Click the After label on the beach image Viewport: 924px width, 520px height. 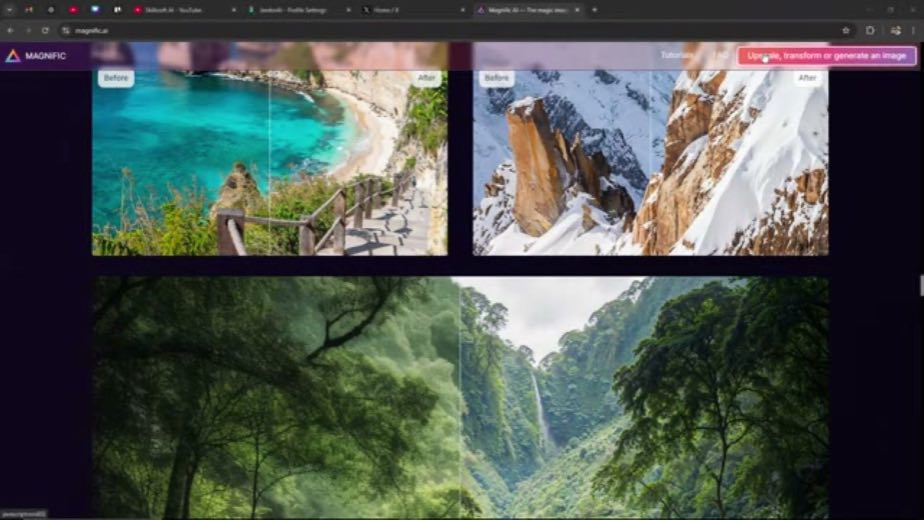(426, 78)
